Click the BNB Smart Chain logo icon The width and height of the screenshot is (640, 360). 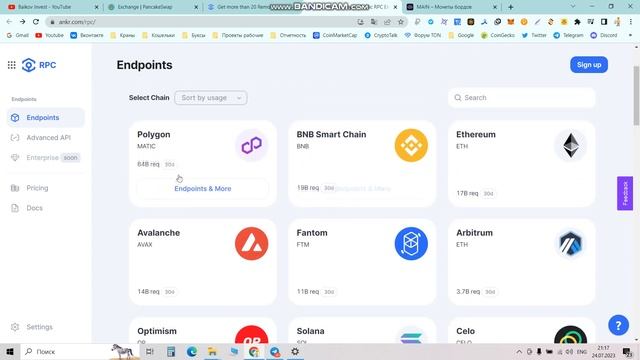click(411, 145)
